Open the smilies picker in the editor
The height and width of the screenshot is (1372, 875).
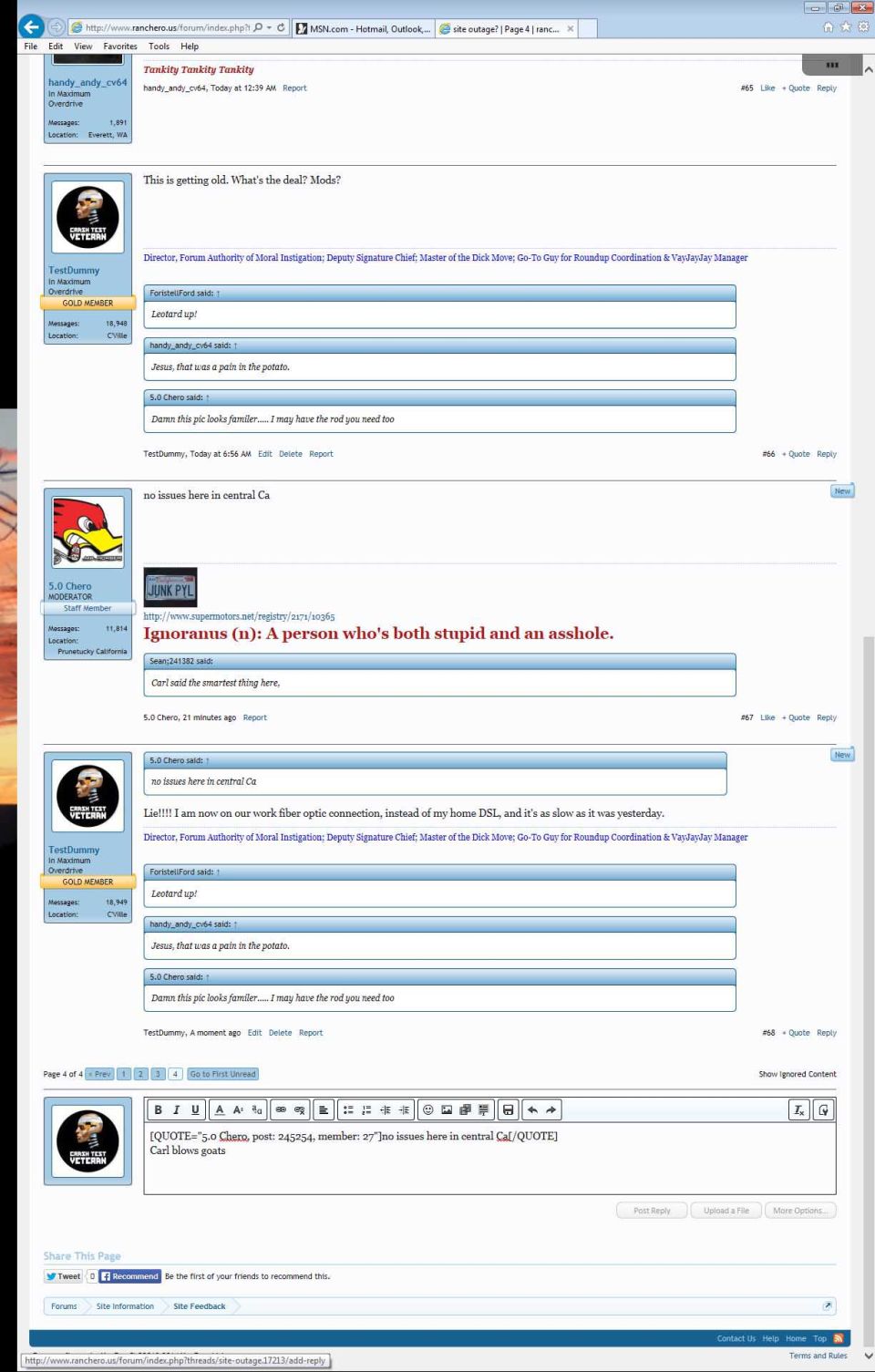pos(428,1109)
